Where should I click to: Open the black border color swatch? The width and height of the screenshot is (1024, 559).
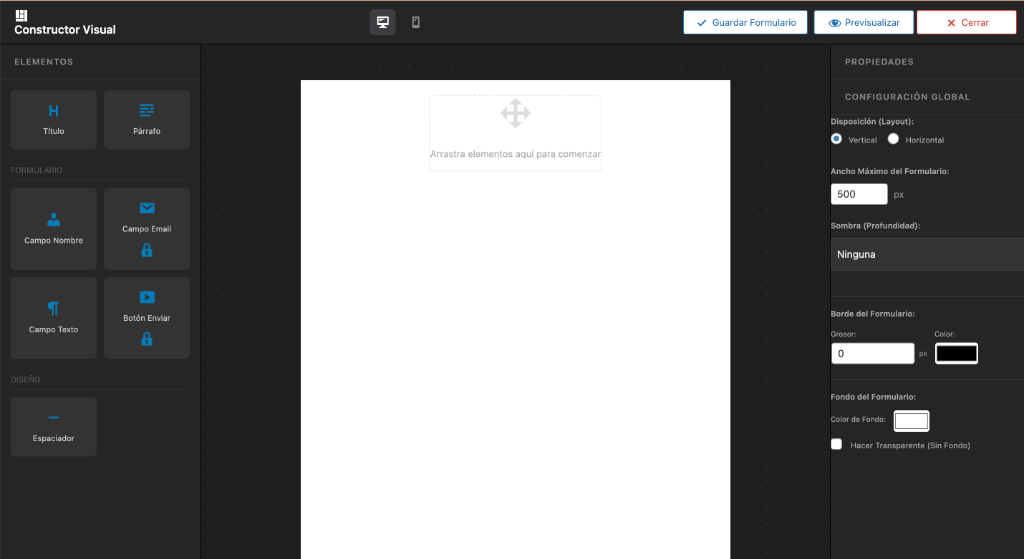point(955,353)
